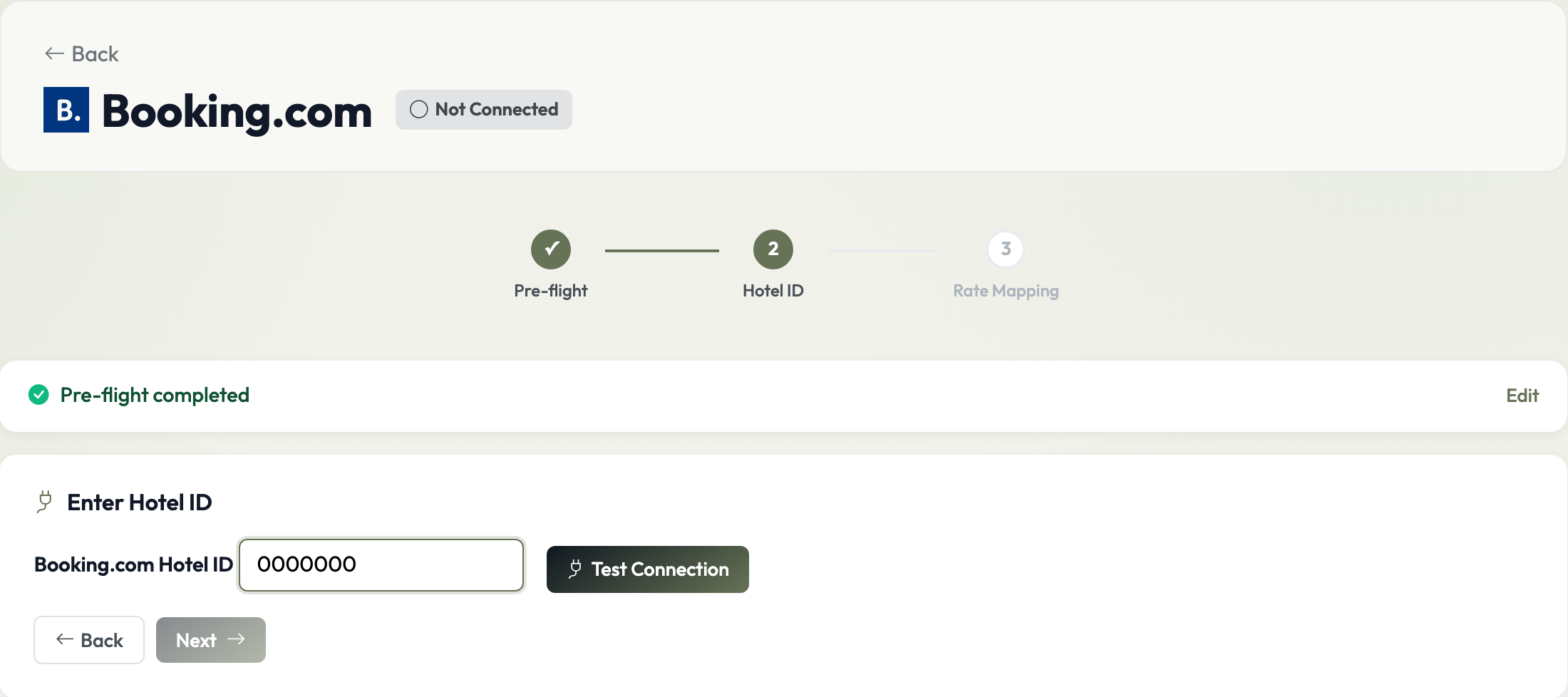Click the Rate Mapping step label

pyautogui.click(x=1006, y=291)
